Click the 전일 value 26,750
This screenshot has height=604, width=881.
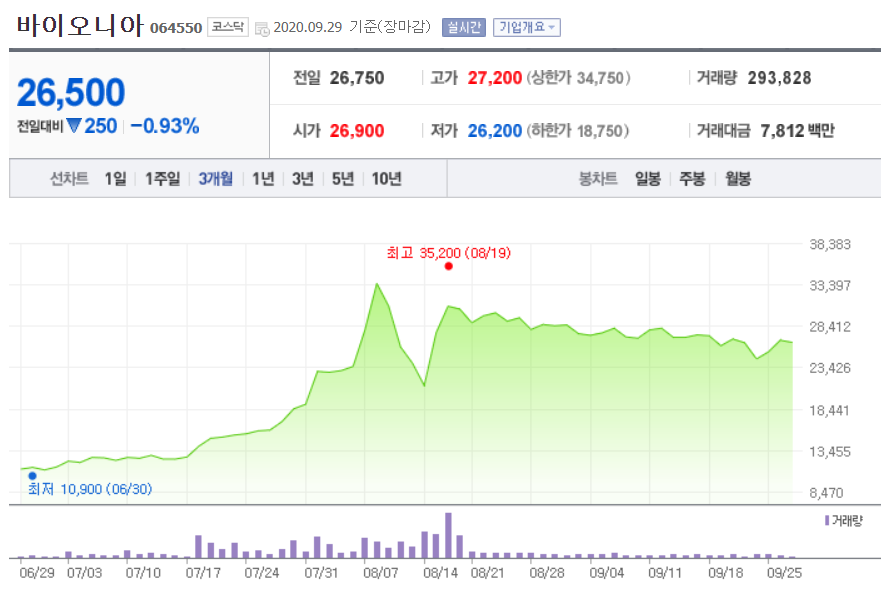click(357, 78)
